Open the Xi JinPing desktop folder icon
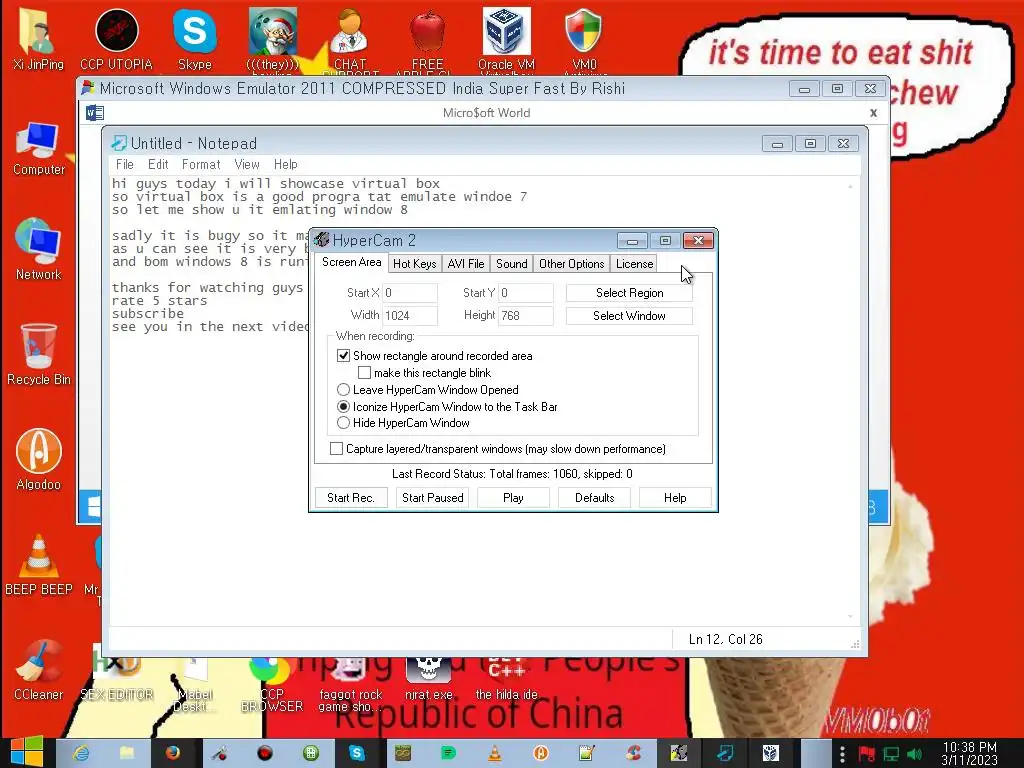 coord(38,38)
